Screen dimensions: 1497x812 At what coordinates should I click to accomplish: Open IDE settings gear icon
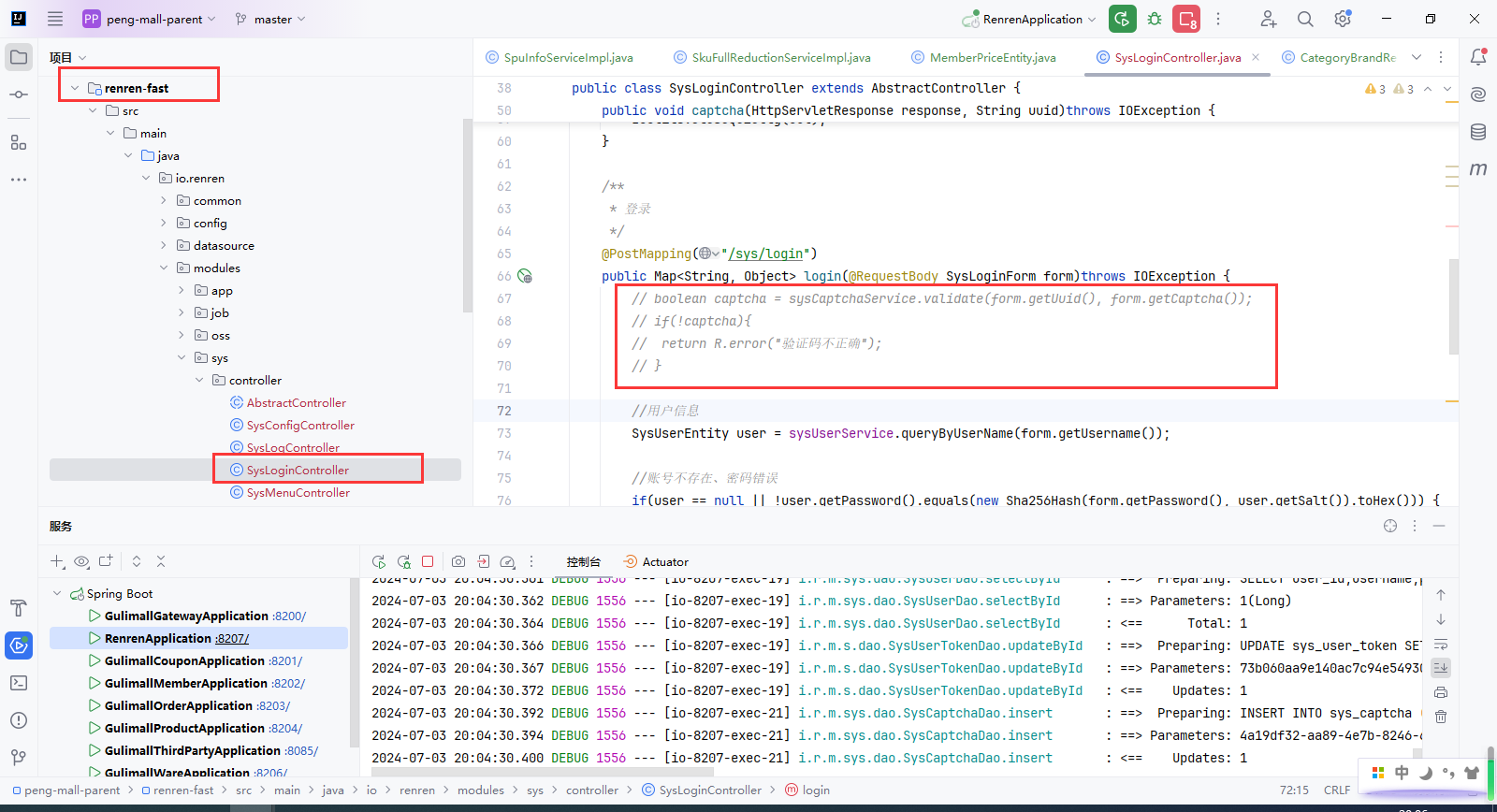pos(1343,19)
